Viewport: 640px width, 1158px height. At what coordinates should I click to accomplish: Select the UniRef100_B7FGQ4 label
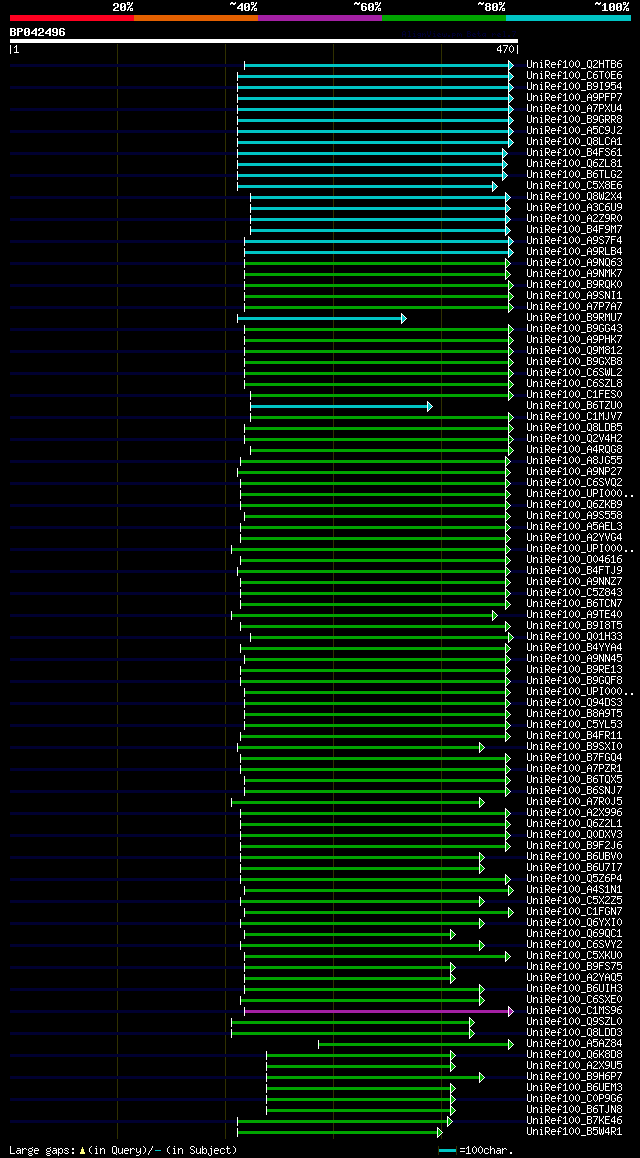click(574, 758)
